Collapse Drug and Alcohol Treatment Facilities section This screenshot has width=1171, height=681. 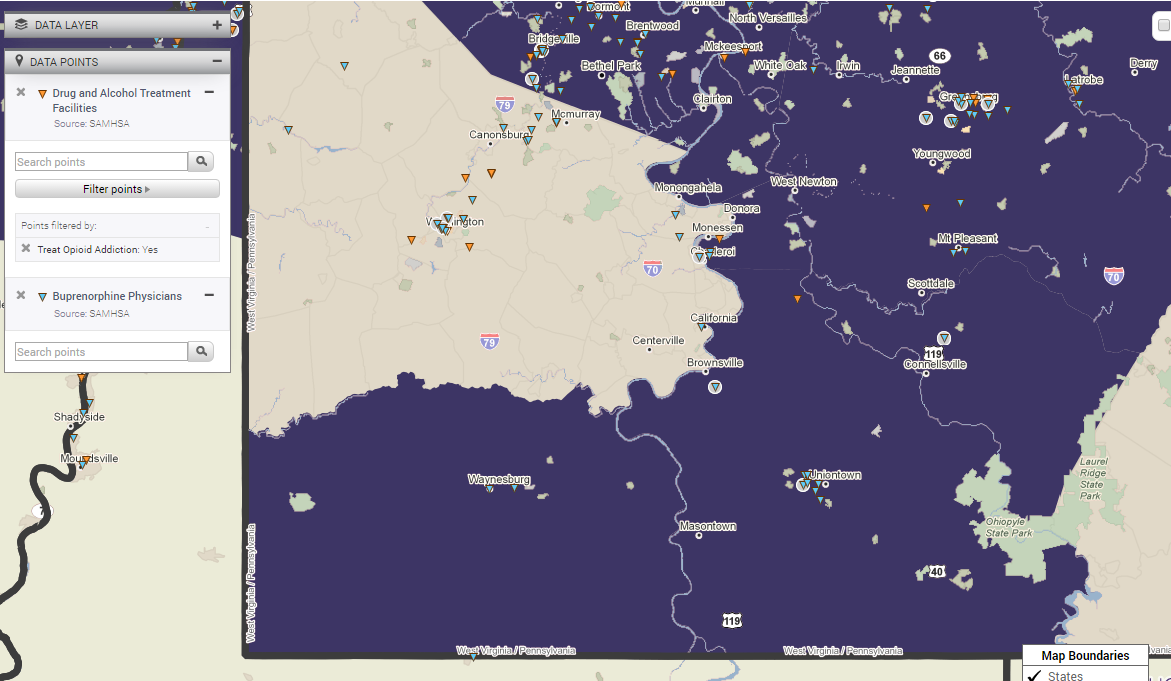click(209, 93)
